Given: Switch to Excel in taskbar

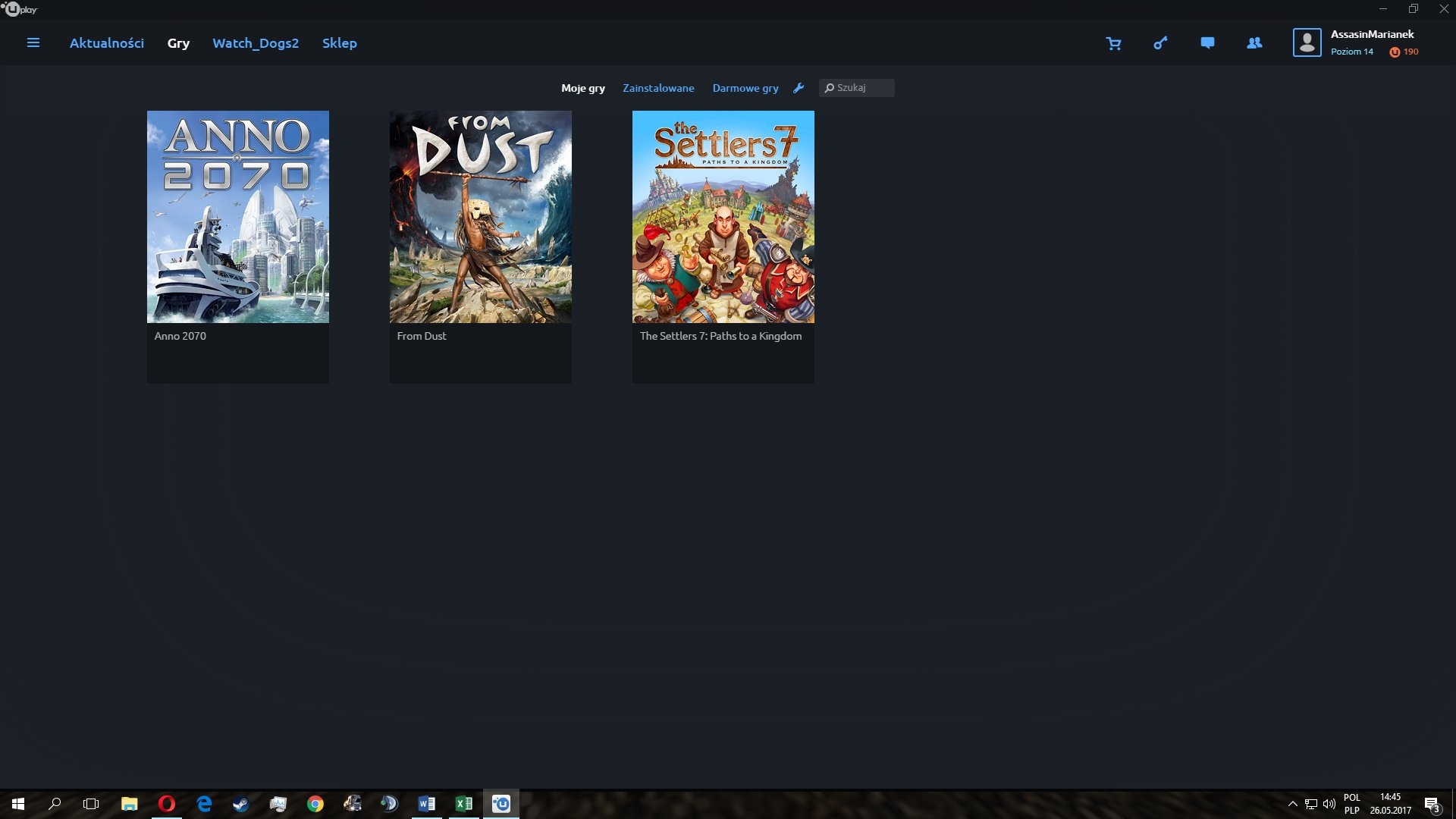Looking at the screenshot, I should (x=463, y=804).
